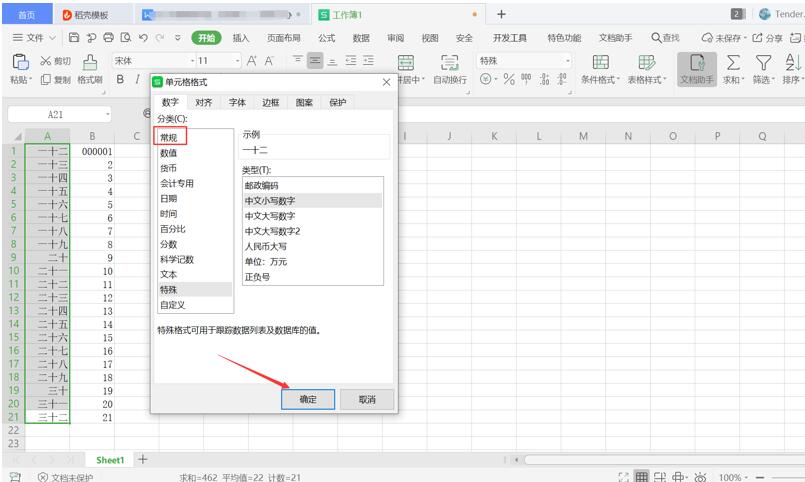Click the Undo arrow icon

(x=143, y=37)
